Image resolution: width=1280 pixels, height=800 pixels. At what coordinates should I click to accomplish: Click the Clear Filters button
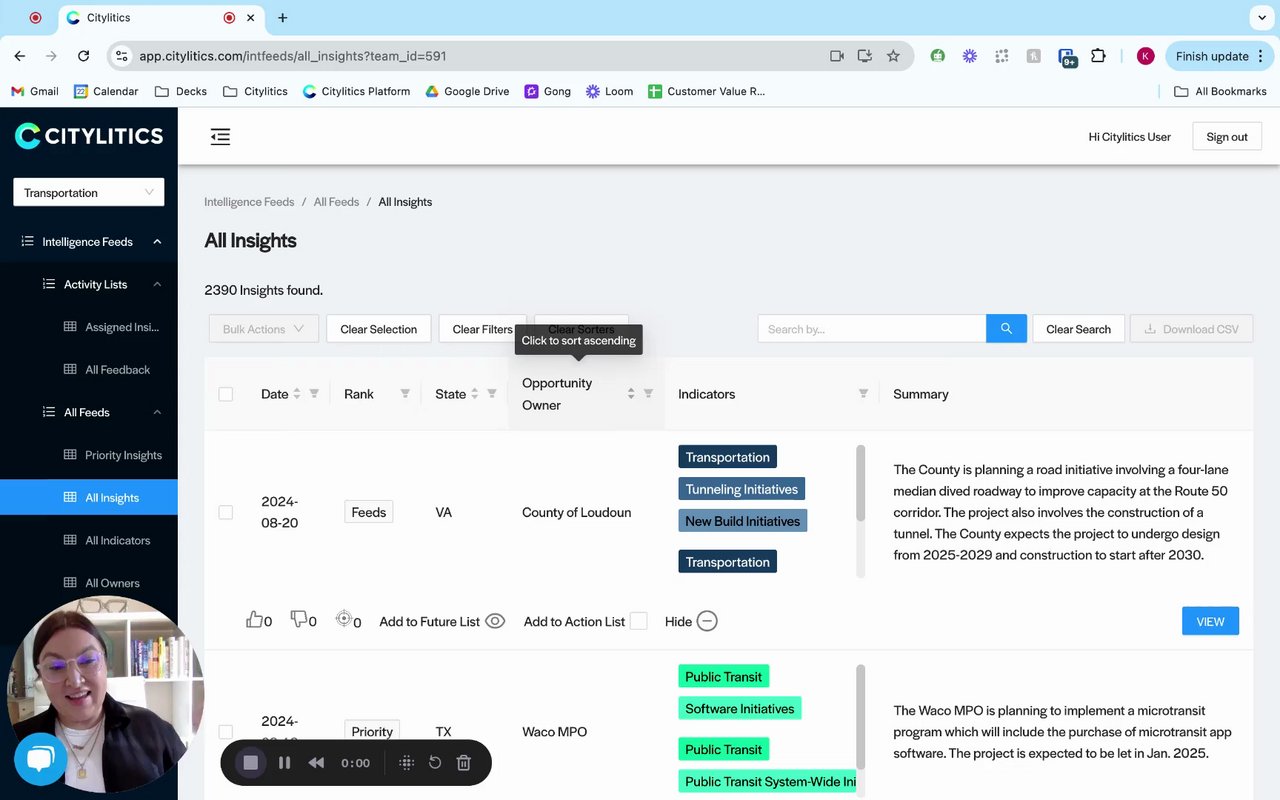tap(482, 329)
